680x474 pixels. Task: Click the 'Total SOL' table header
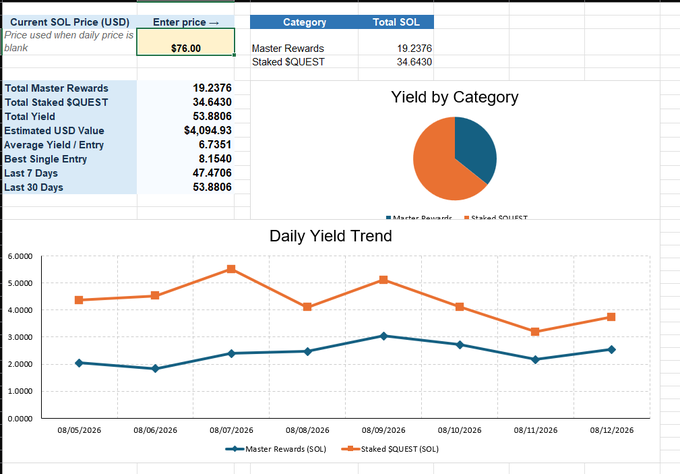pyautogui.click(x=396, y=22)
